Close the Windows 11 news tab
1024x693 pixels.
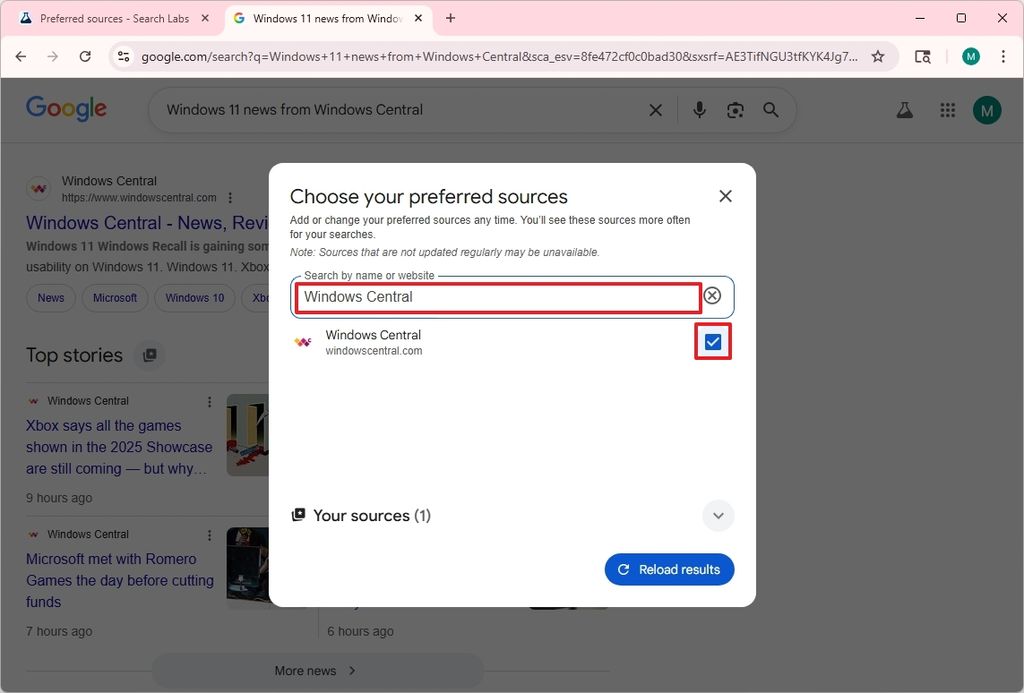[x=419, y=18]
